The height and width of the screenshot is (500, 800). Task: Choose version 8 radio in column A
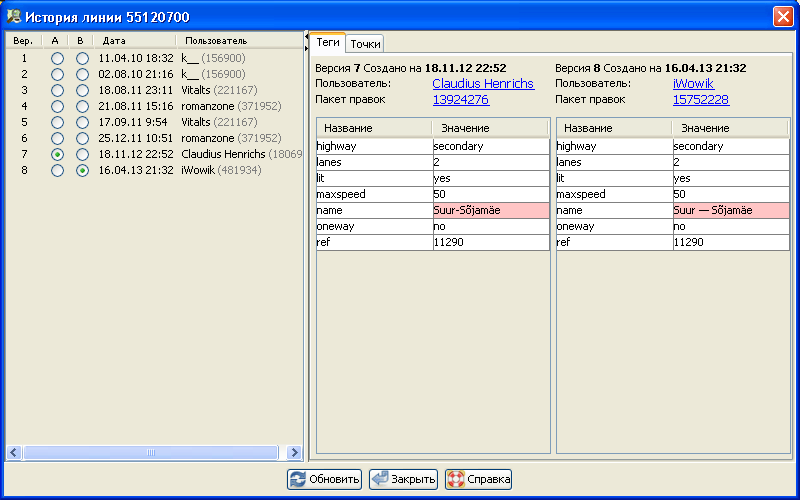pos(58,171)
